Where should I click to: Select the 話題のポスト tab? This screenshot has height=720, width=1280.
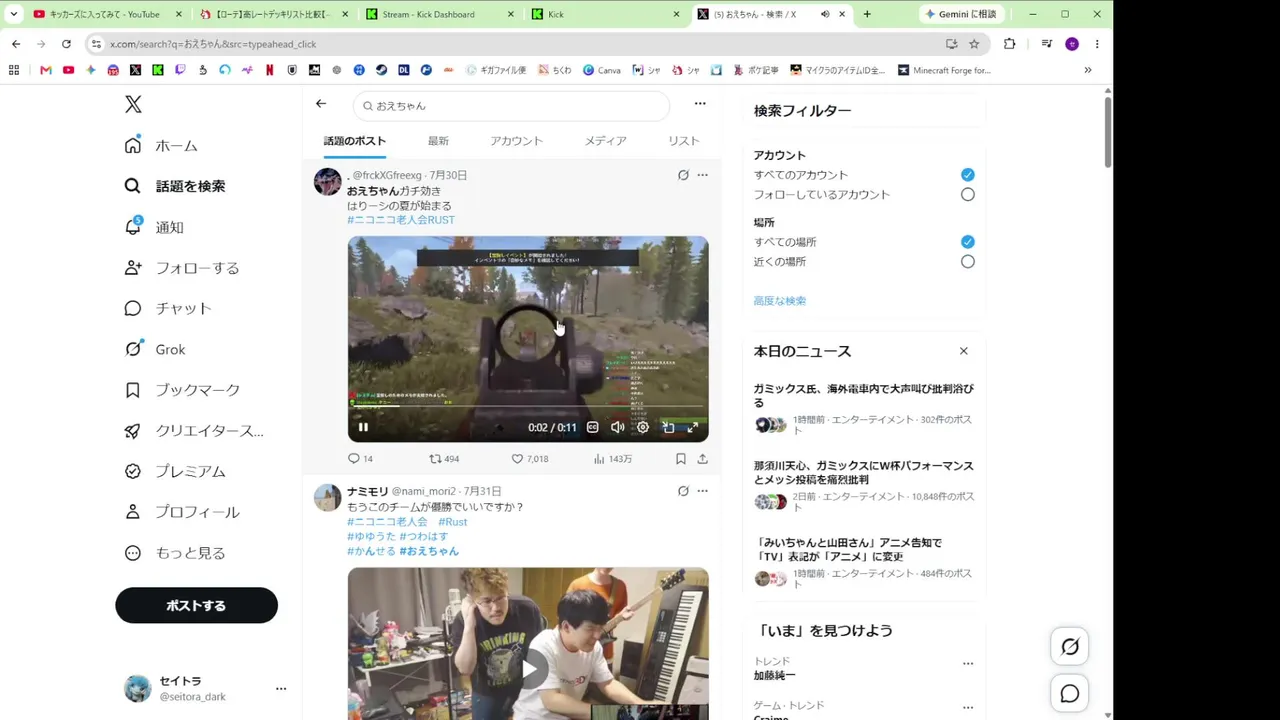354,141
